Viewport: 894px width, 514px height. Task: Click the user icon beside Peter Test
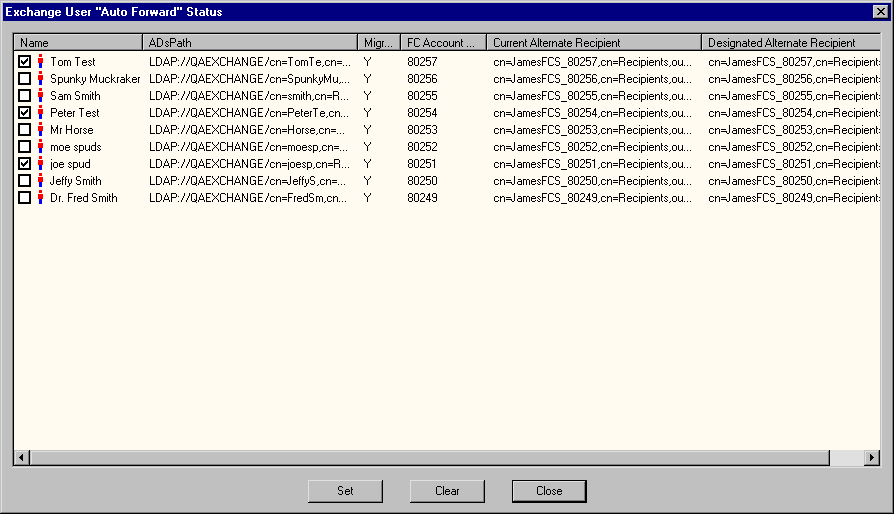pyautogui.click(x=40, y=113)
